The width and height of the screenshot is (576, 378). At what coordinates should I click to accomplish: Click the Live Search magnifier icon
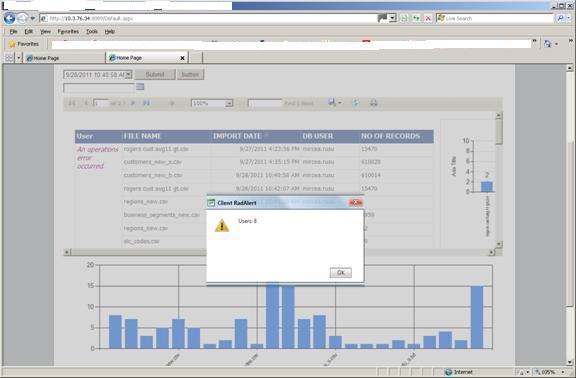pos(559,18)
